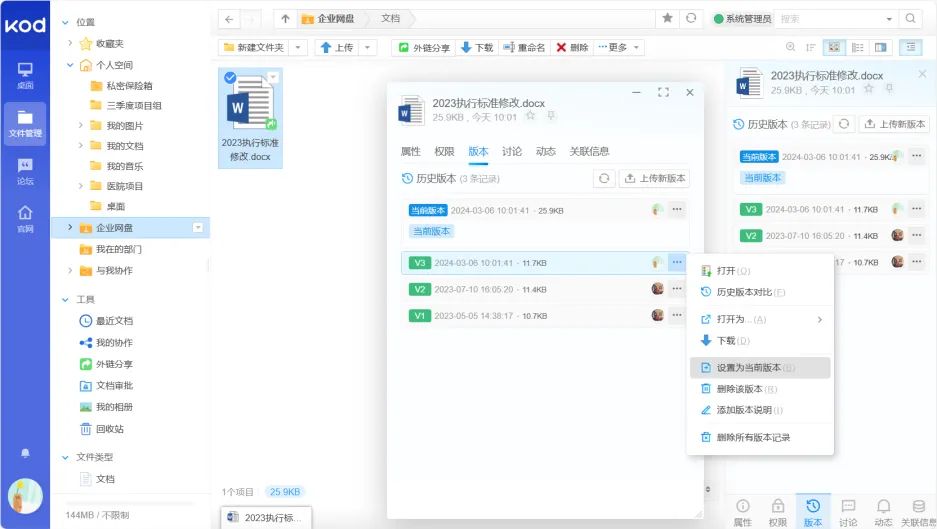
Task: Click the 外链分享 toolbar button
Action: (424, 47)
